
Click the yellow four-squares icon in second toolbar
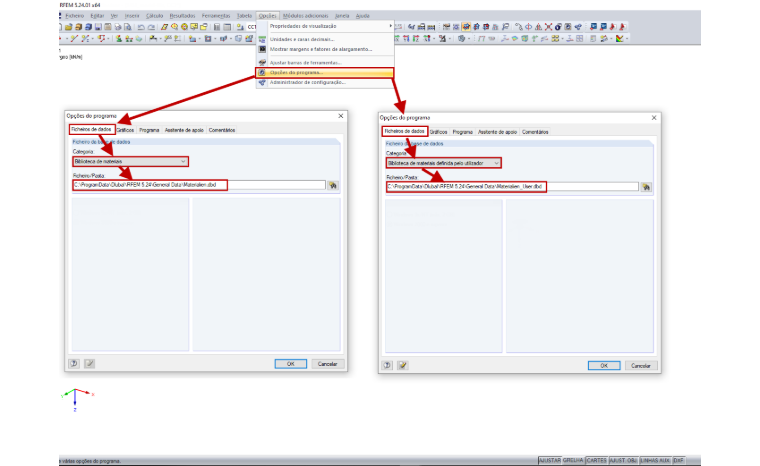555,38
